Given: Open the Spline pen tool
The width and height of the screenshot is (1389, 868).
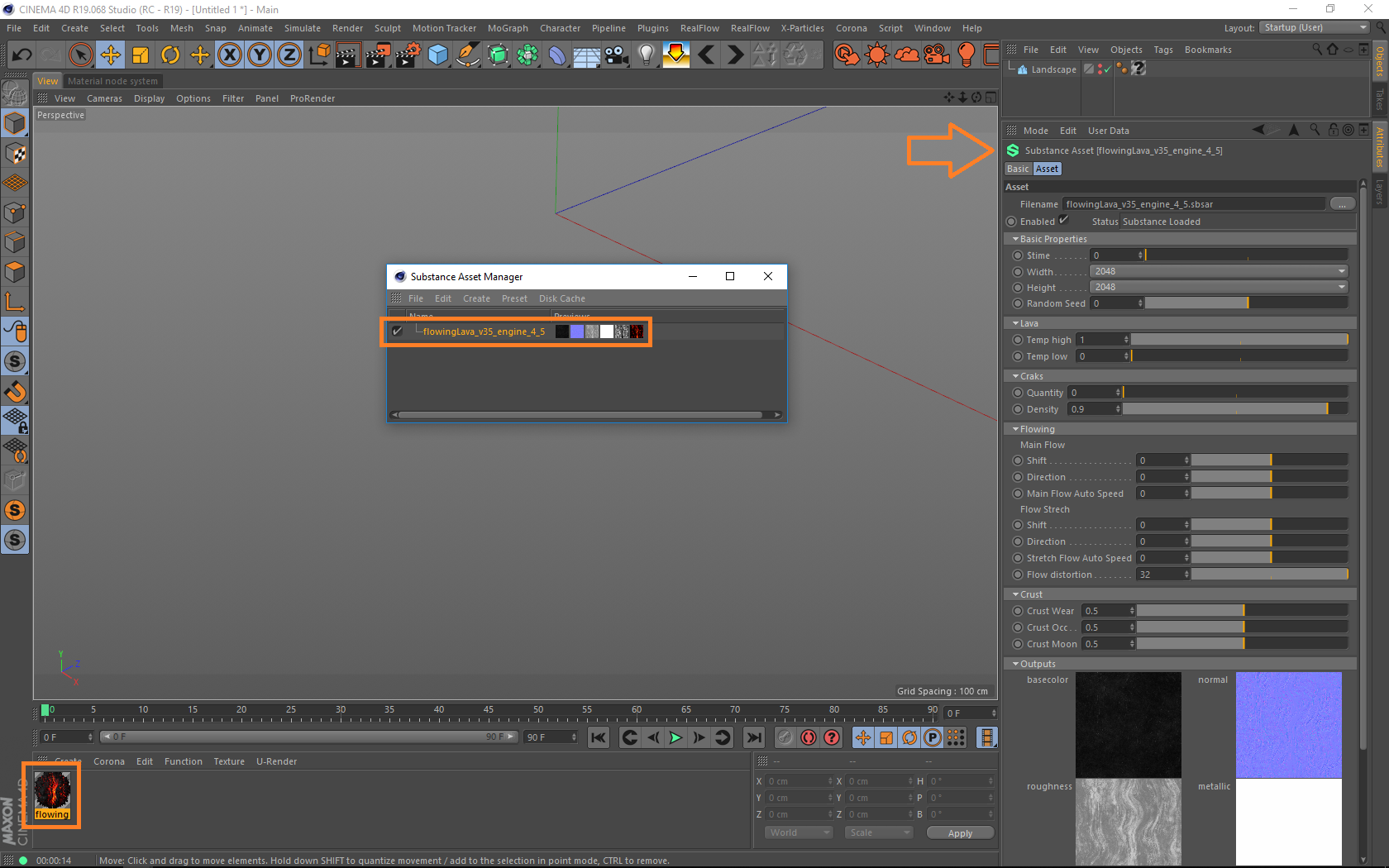Looking at the screenshot, I should coord(468,55).
